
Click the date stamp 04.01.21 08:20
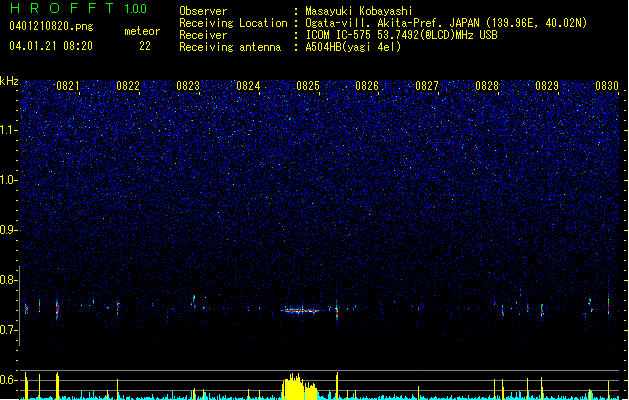(x=51, y=46)
